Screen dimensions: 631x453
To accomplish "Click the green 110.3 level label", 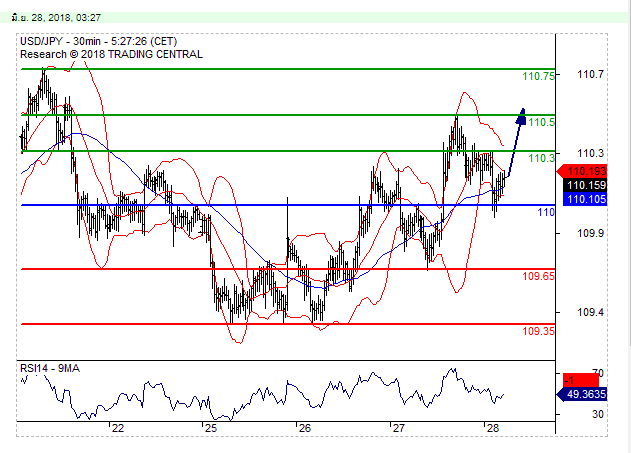I will tap(541, 158).
